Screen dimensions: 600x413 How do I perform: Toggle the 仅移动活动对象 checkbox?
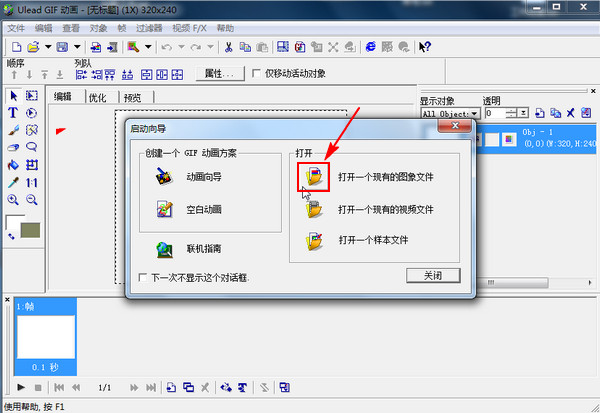(256, 73)
